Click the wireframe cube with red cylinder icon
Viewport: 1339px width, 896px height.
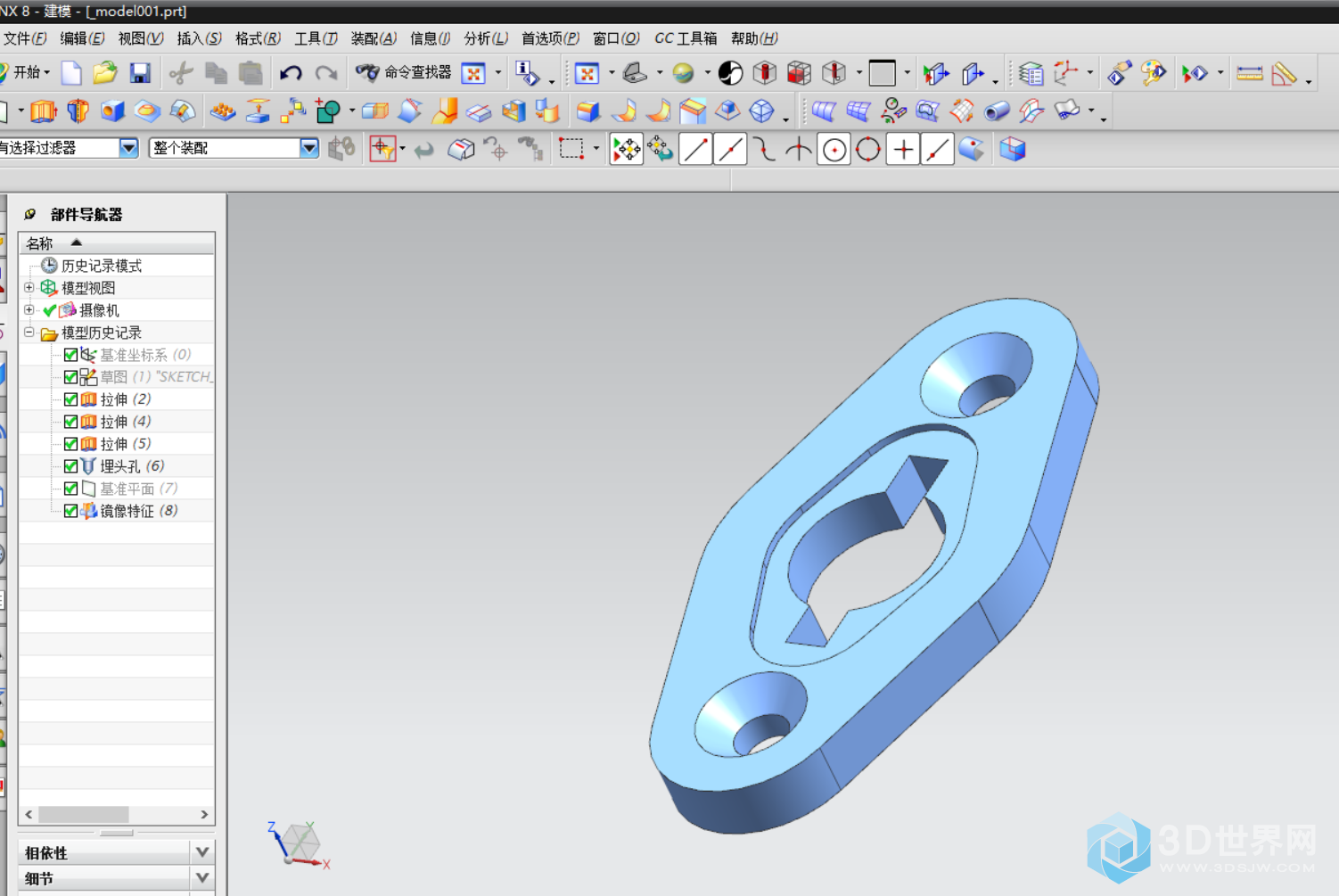click(x=764, y=73)
